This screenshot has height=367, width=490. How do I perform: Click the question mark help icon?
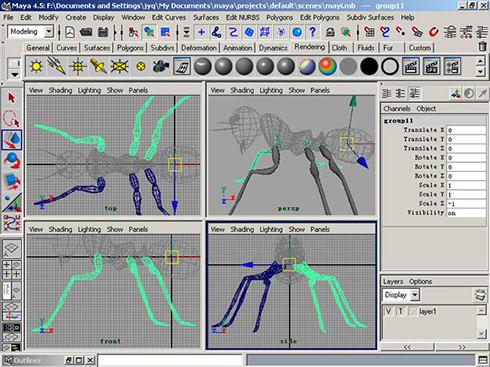(312, 32)
